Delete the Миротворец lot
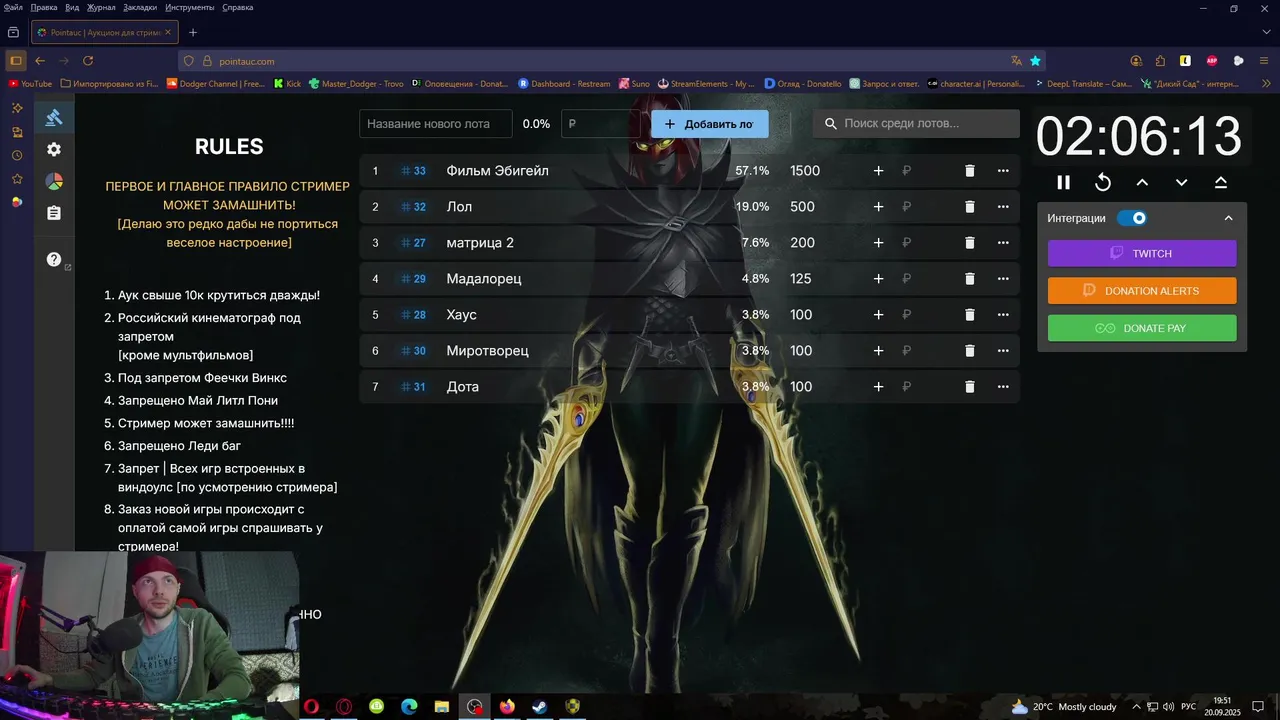This screenshot has width=1280, height=720. click(x=969, y=351)
